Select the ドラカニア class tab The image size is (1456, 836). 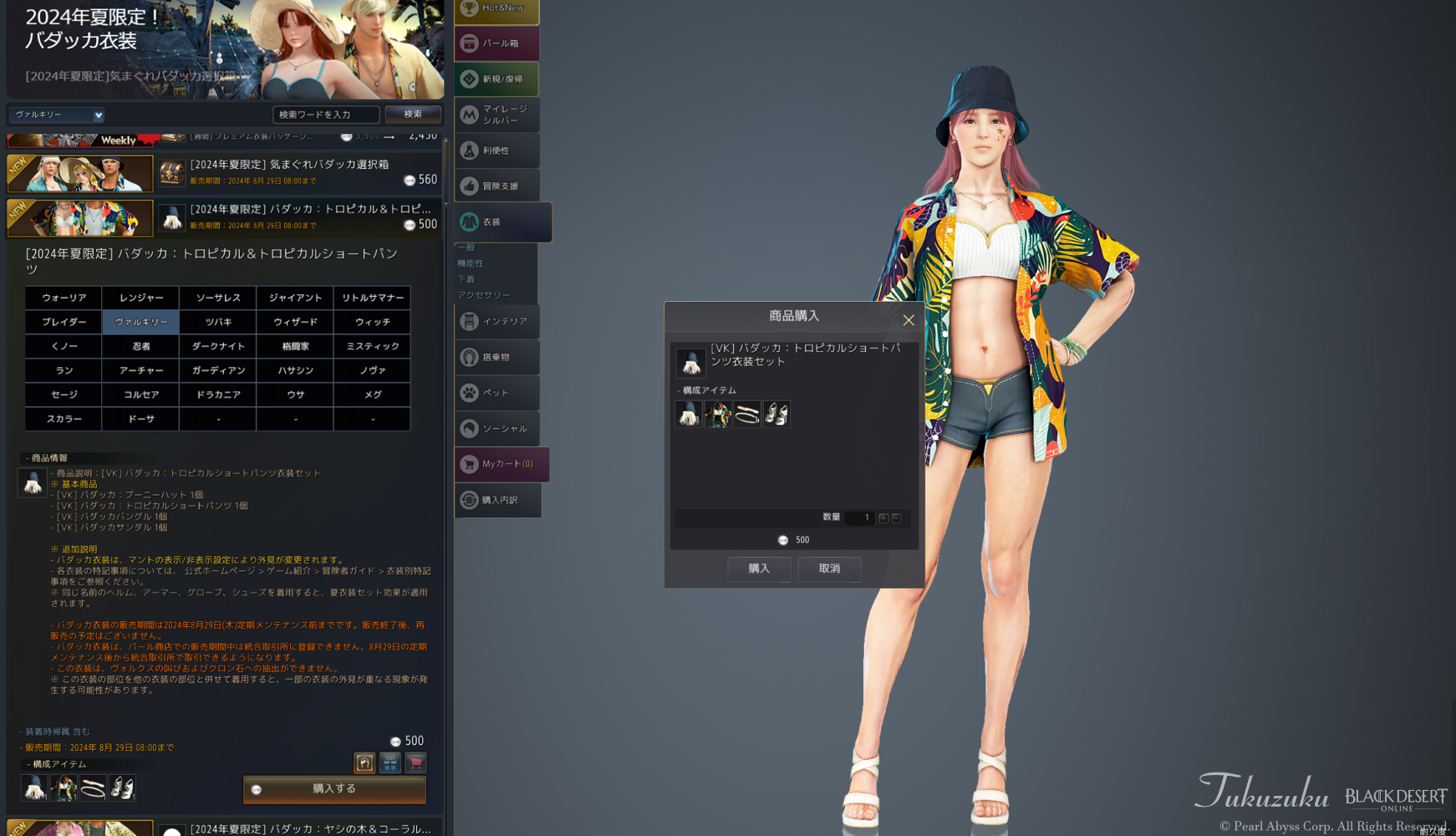pyautogui.click(x=218, y=395)
